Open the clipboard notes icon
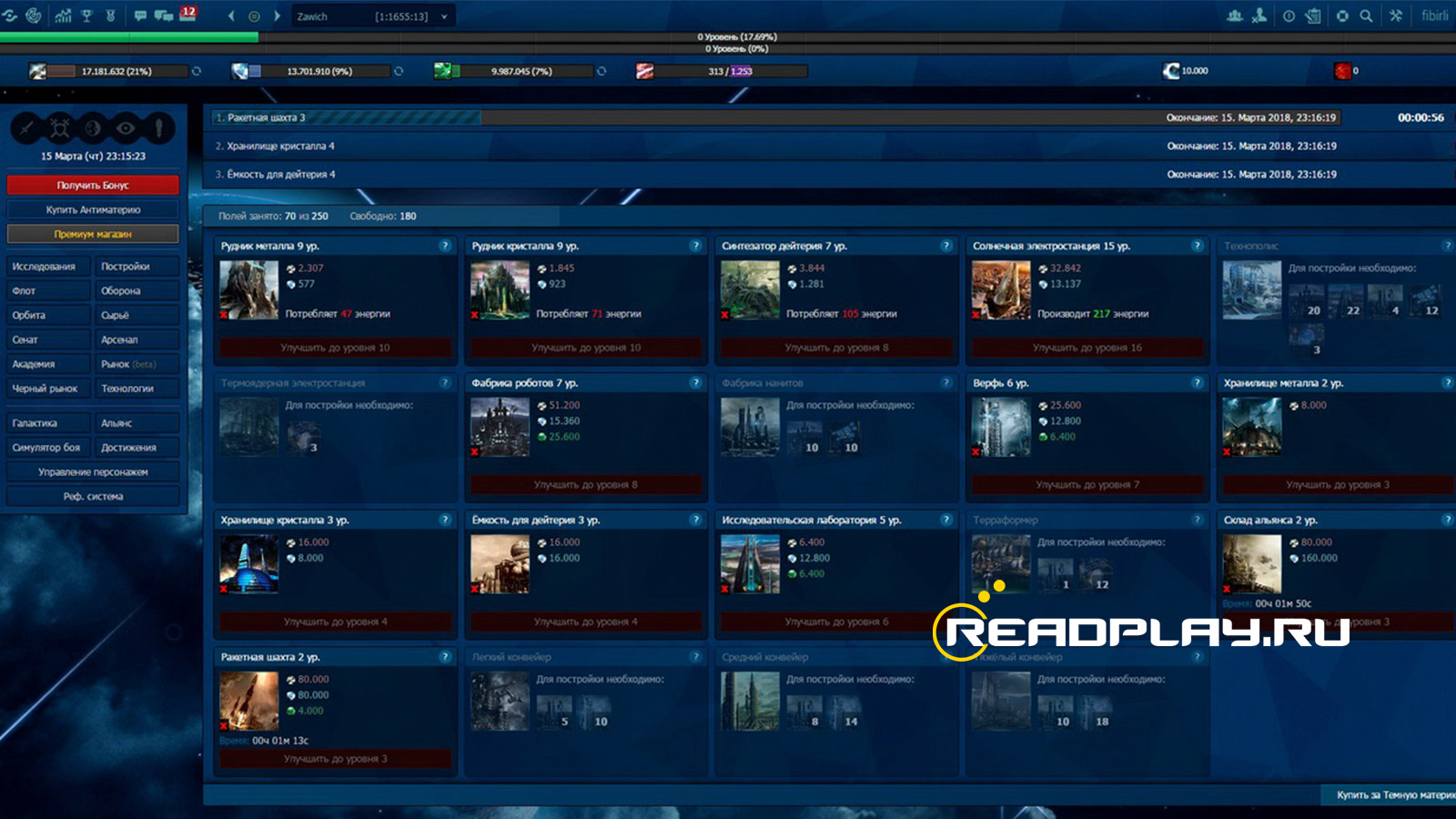 [x=1313, y=15]
